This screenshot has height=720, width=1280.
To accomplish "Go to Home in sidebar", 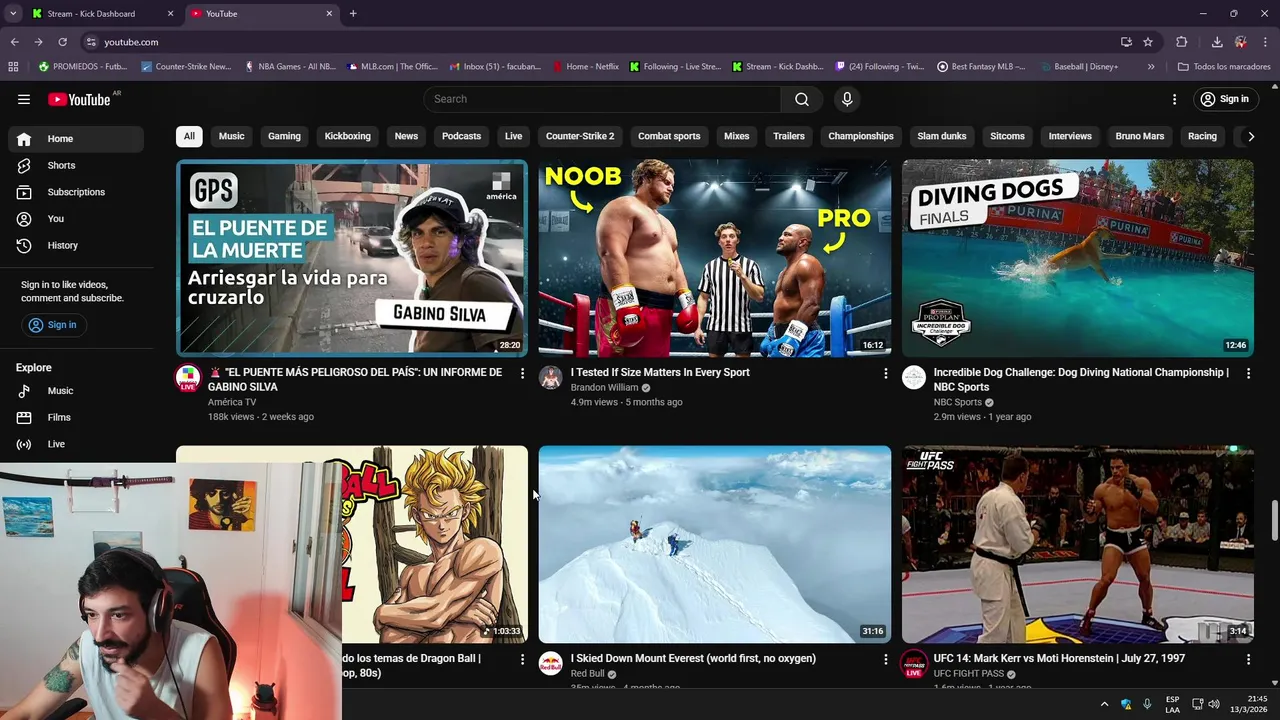I will [76, 139].
